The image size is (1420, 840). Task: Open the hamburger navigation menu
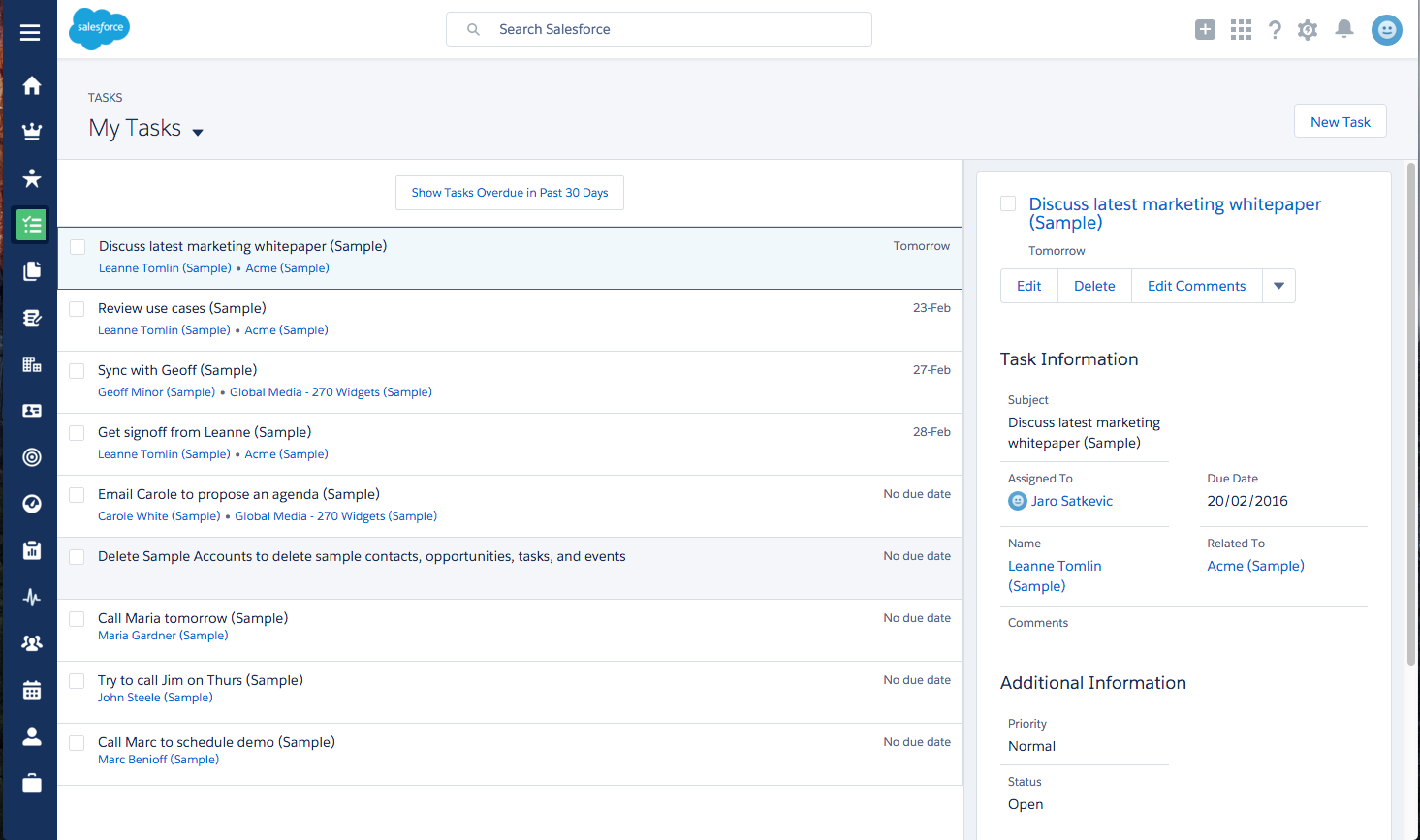click(x=30, y=33)
